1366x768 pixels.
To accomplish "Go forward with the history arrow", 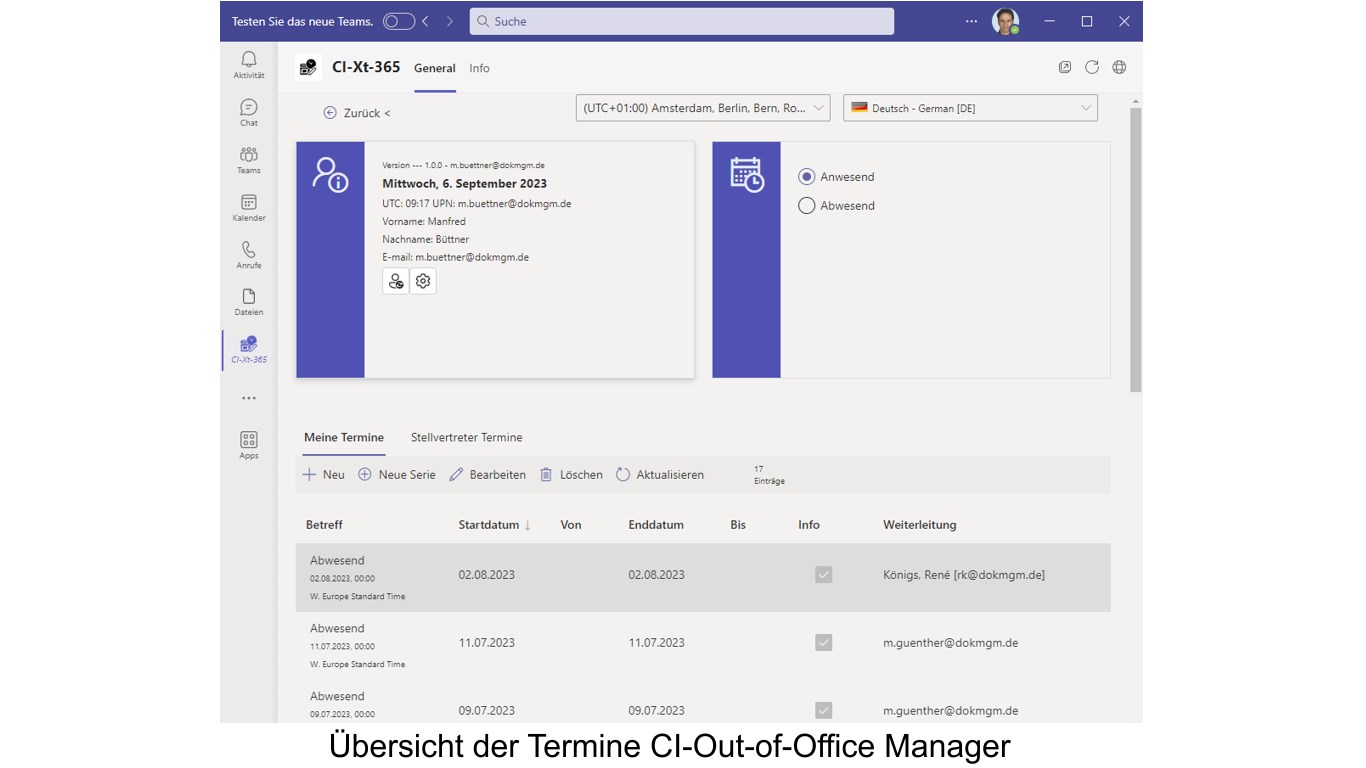I will 450,21.
